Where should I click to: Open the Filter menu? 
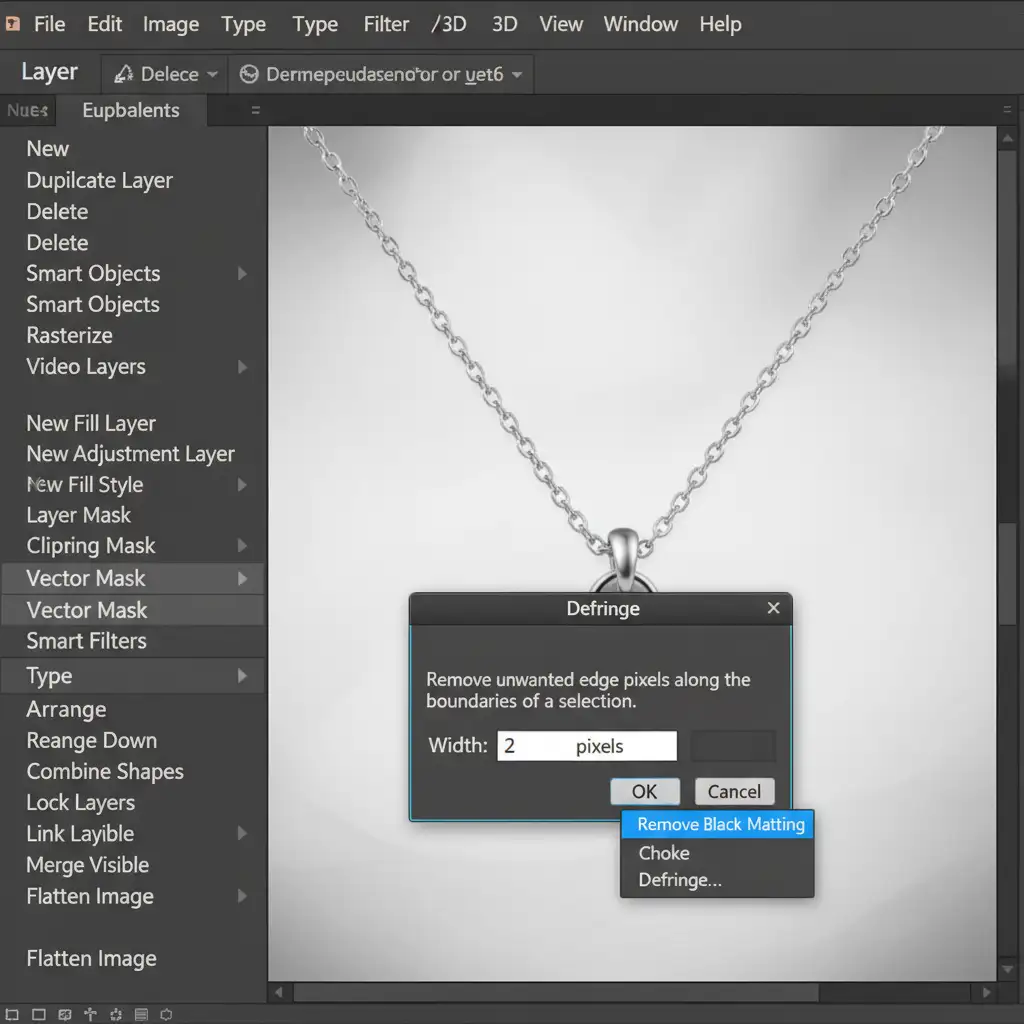point(386,24)
